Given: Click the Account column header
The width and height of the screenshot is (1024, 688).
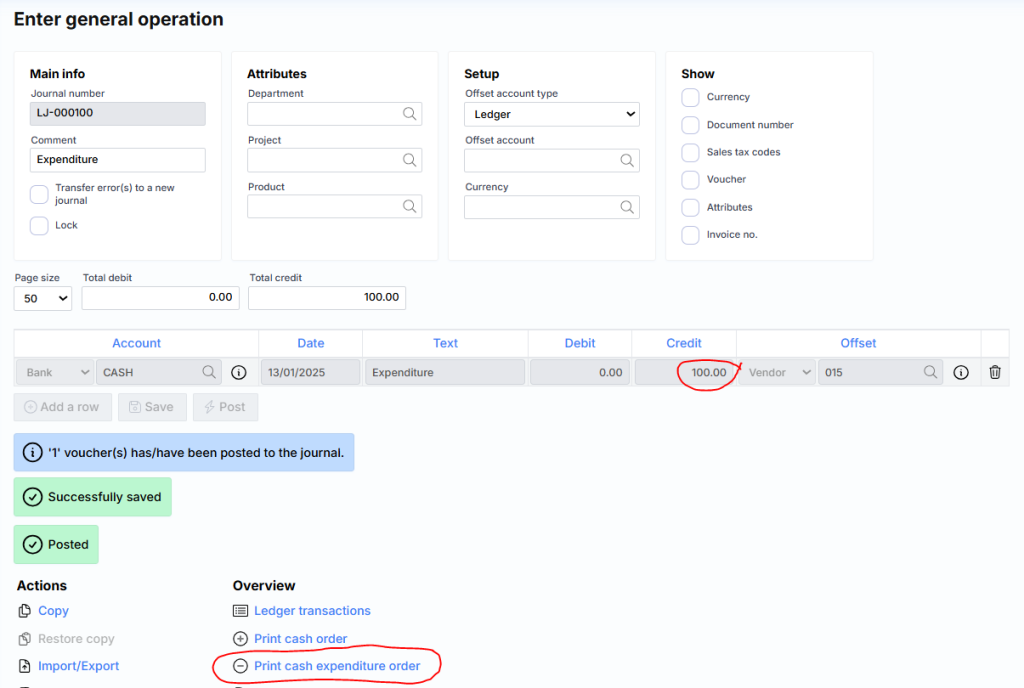Looking at the screenshot, I should coord(136,343).
